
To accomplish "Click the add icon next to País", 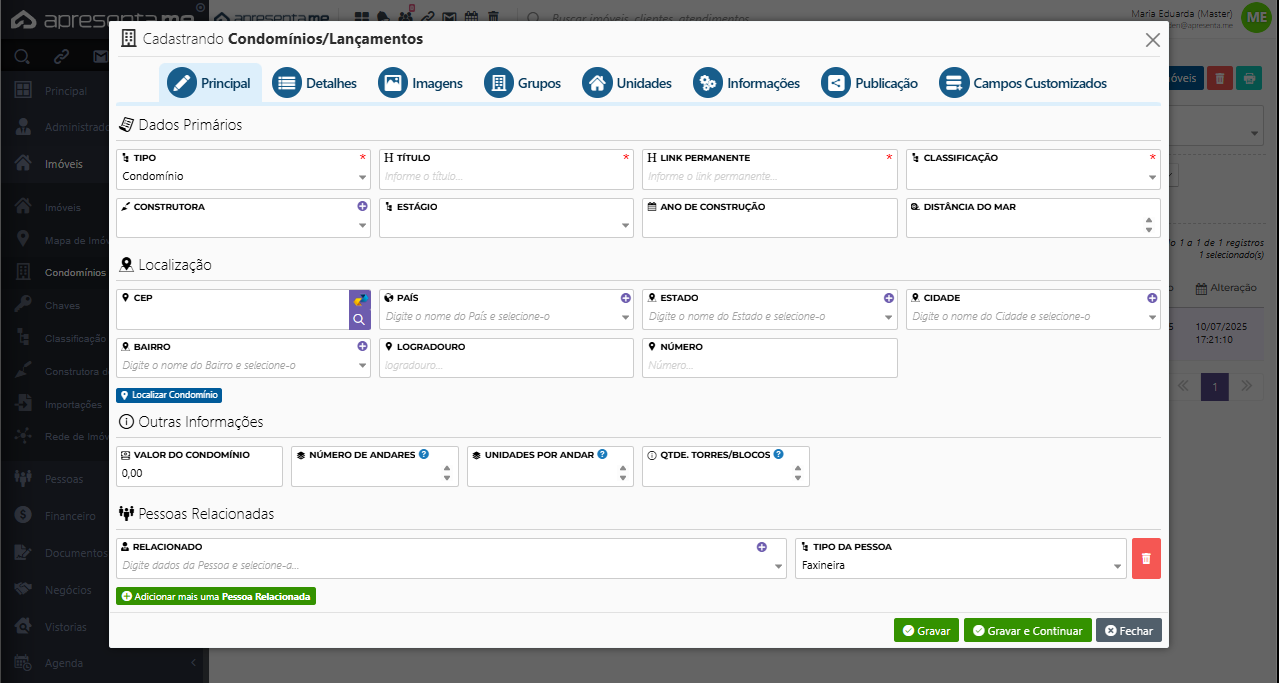I will (x=625, y=298).
